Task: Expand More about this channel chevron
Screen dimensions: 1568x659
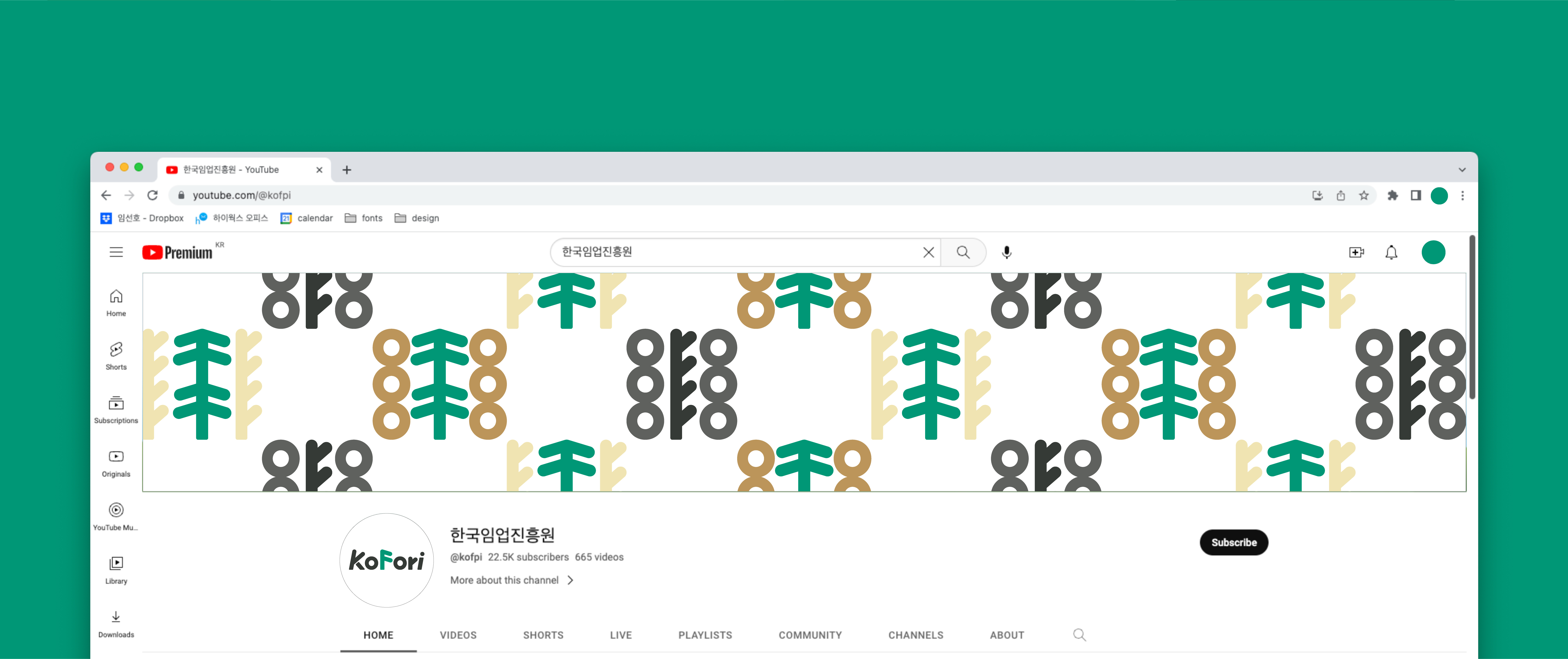Action: [570, 580]
